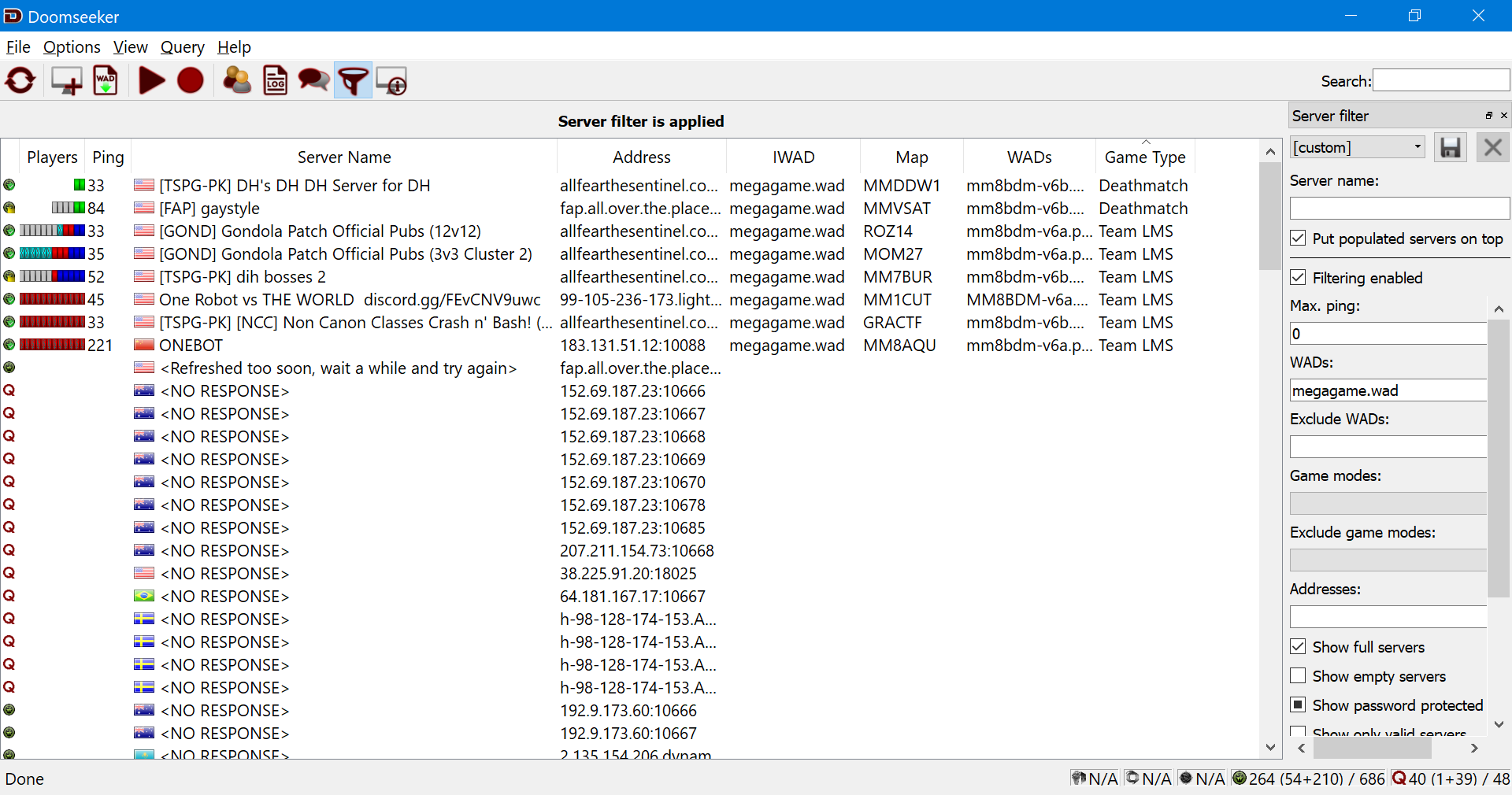
Task: Open the Options menu
Action: [72, 47]
